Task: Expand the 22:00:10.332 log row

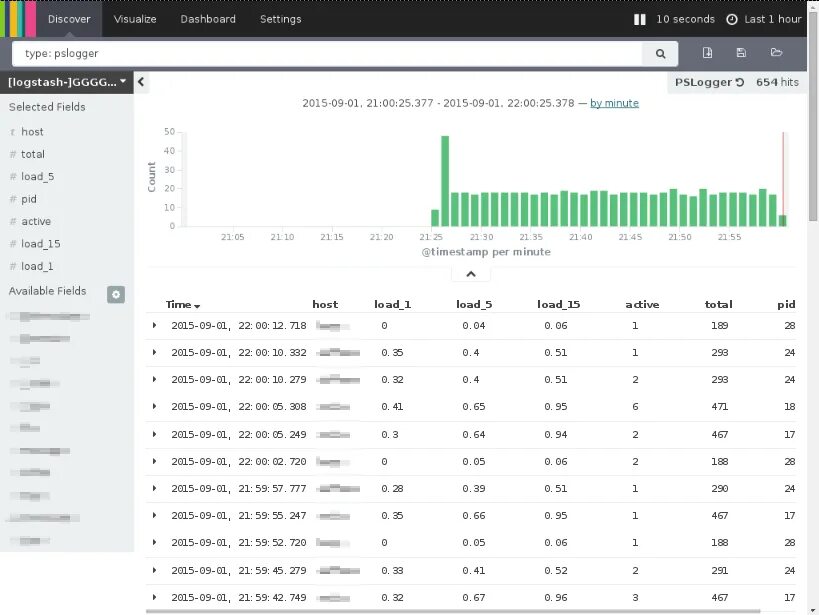Action: [154, 353]
